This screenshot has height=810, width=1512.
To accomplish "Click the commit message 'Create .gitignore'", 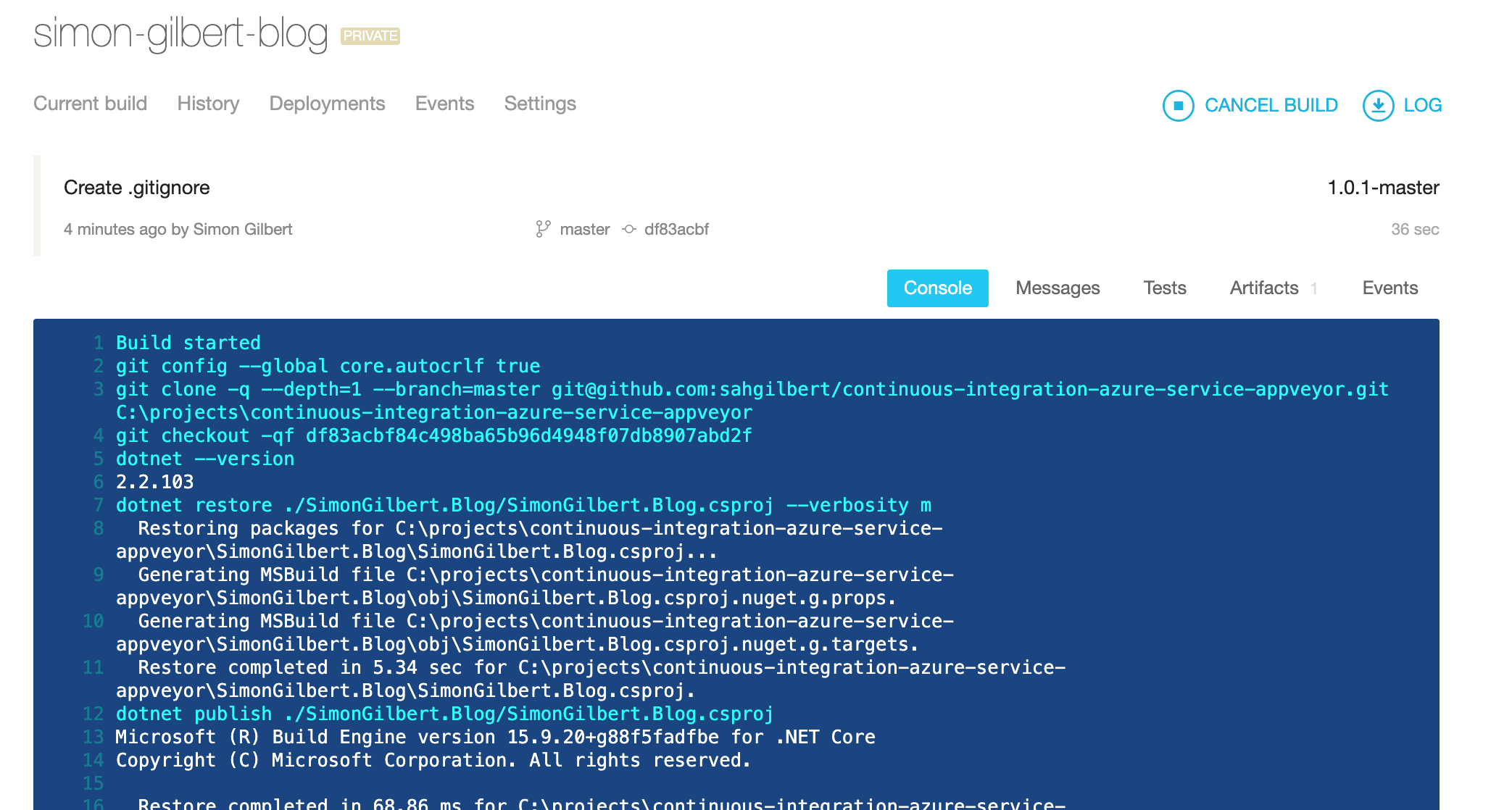I will [x=137, y=188].
